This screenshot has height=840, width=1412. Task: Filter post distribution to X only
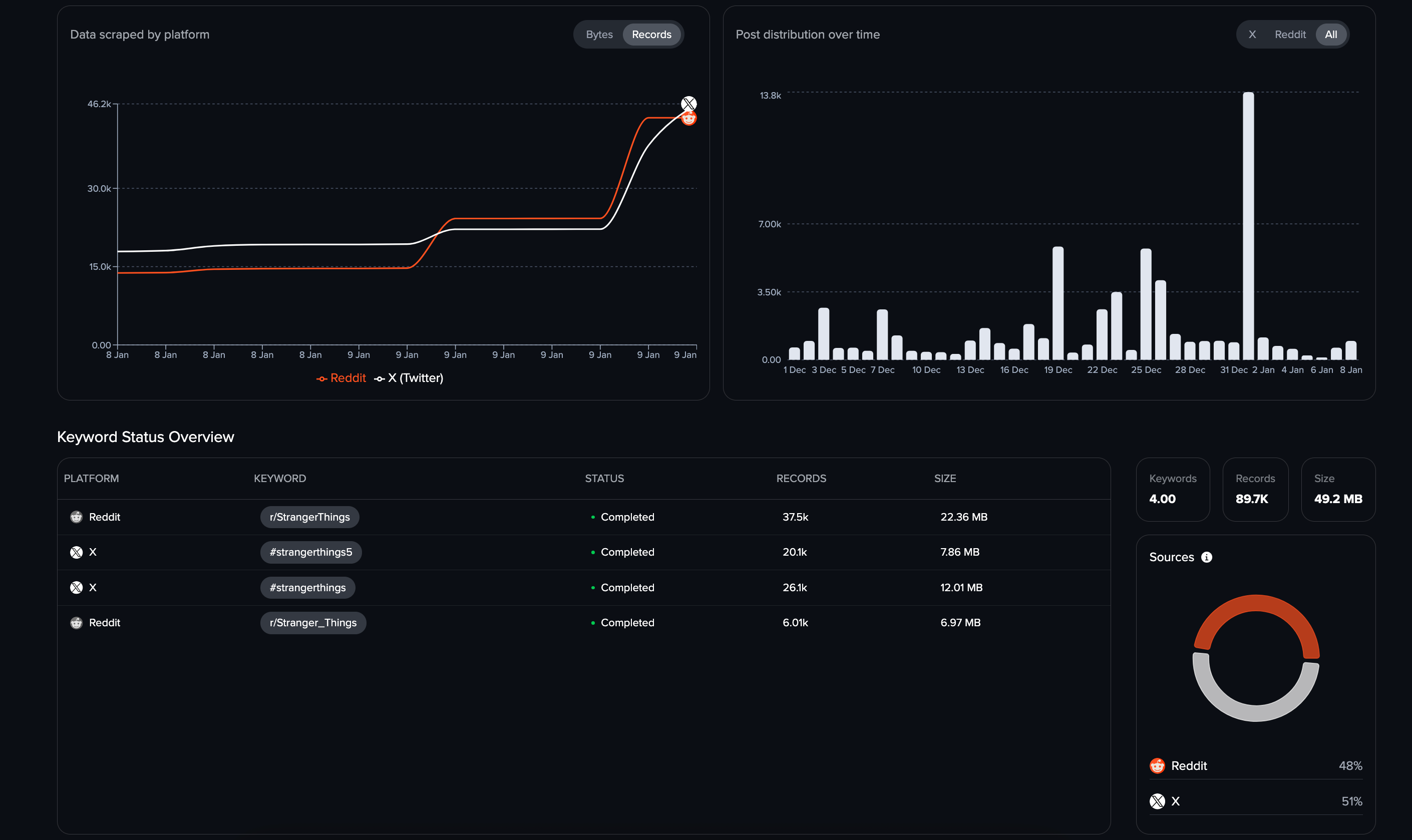pyautogui.click(x=1252, y=35)
